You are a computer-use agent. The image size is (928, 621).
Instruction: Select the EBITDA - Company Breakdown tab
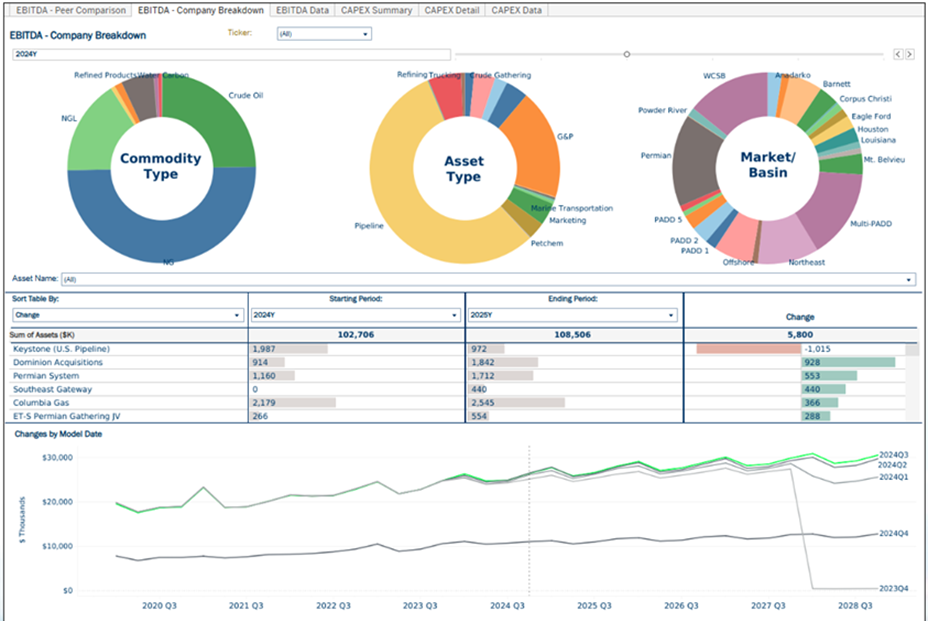[201, 10]
